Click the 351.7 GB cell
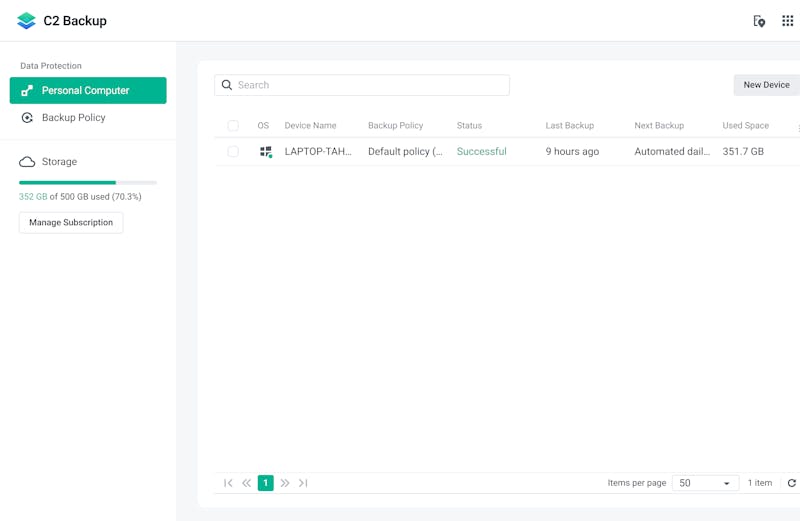This screenshot has width=800, height=521. coord(743,152)
